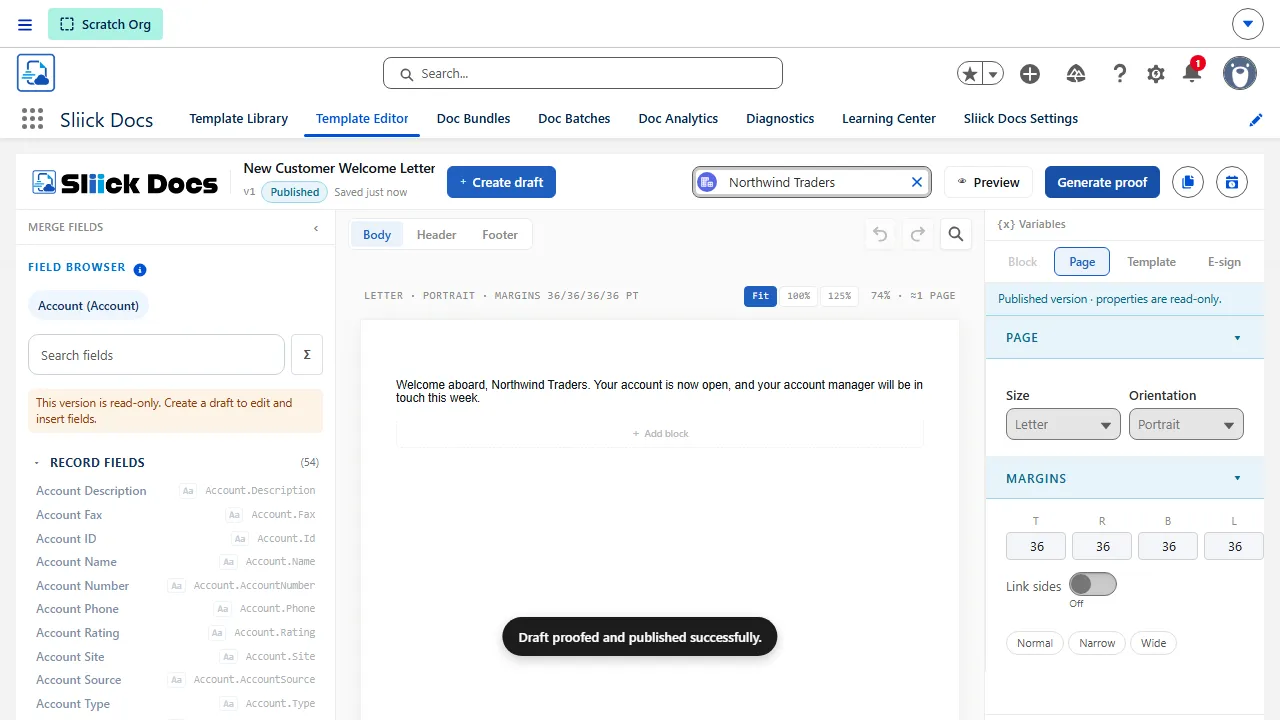Open the Size Letter dropdown
This screenshot has height=720, width=1280.
tap(1063, 424)
